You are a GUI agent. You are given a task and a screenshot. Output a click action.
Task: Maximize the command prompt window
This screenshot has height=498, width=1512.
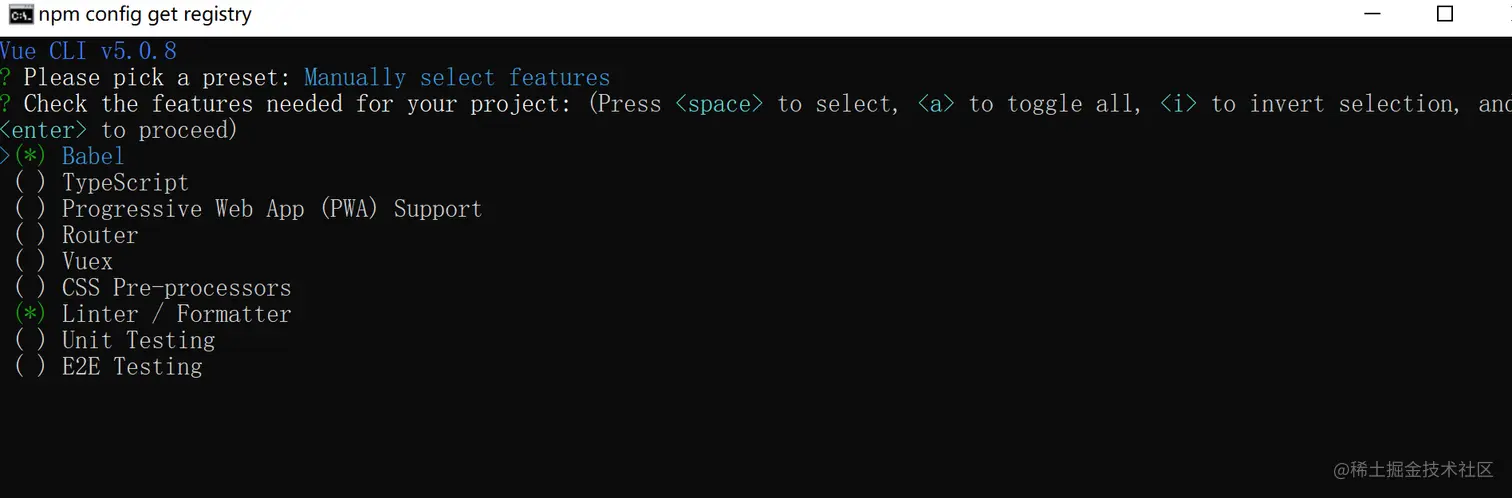click(1444, 14)
